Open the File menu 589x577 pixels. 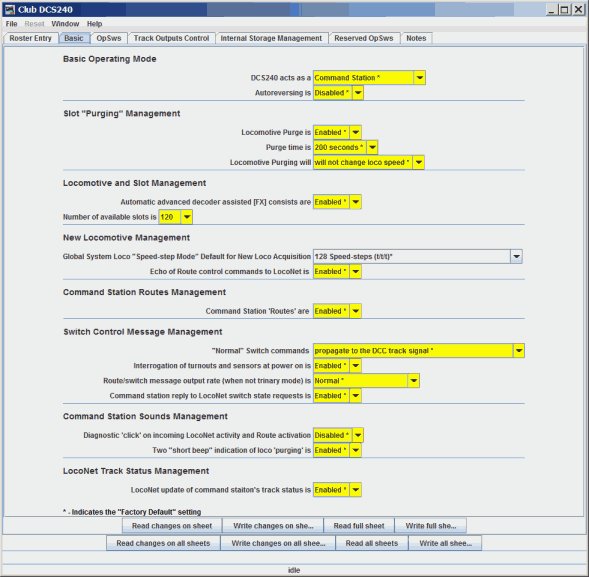(x=11, y=24)
